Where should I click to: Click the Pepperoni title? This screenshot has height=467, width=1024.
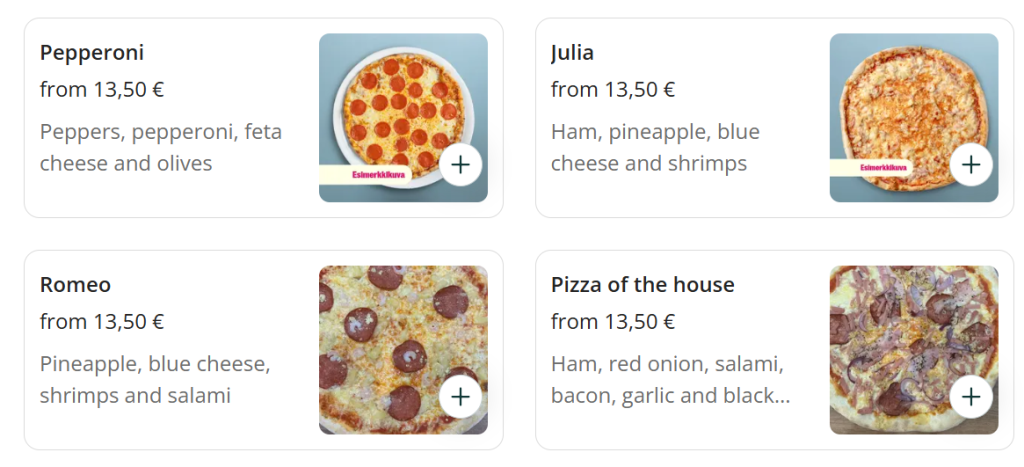pyautogui.click(x=92, y=53)
